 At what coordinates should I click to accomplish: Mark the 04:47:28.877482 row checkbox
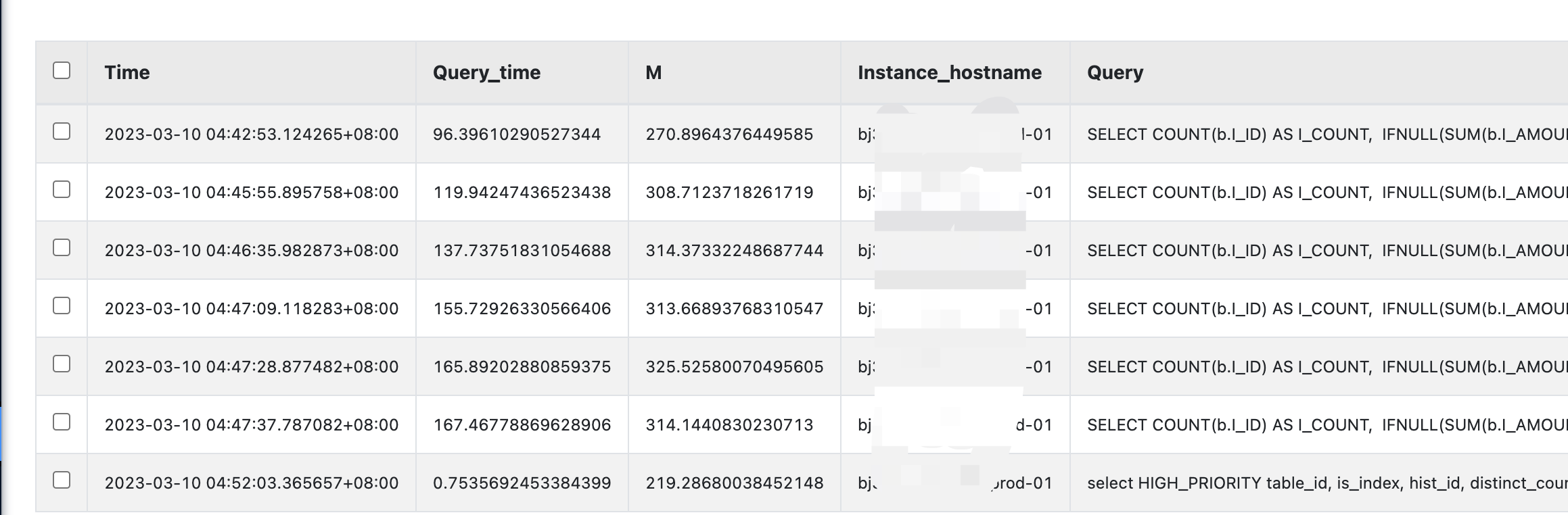tap(62, 364)
